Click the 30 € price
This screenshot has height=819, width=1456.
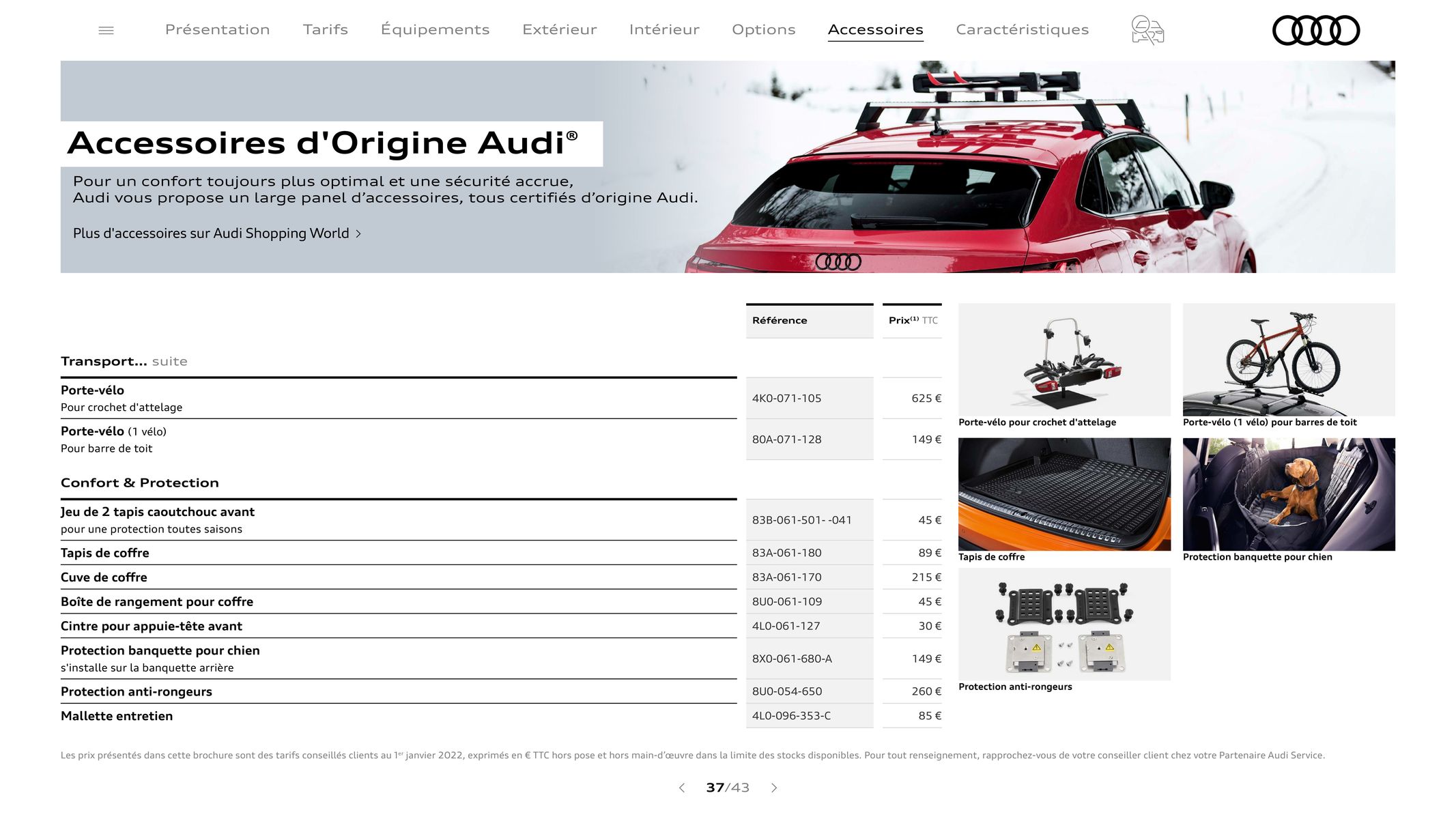[x=930, y=626]
